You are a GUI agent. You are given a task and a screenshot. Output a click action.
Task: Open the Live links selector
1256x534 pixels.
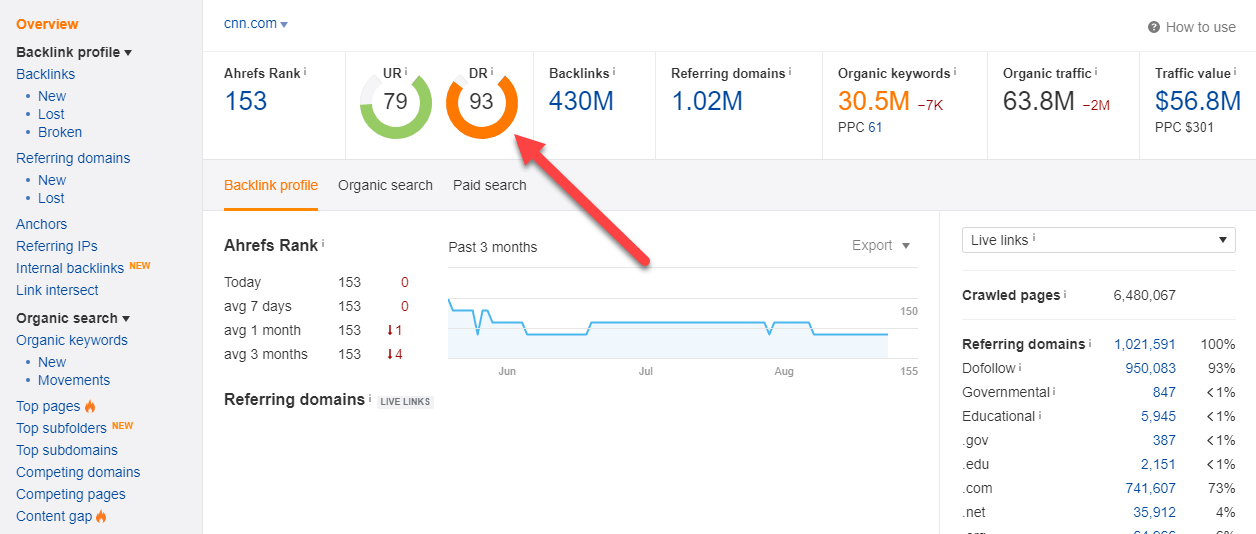pos(1098,240)
